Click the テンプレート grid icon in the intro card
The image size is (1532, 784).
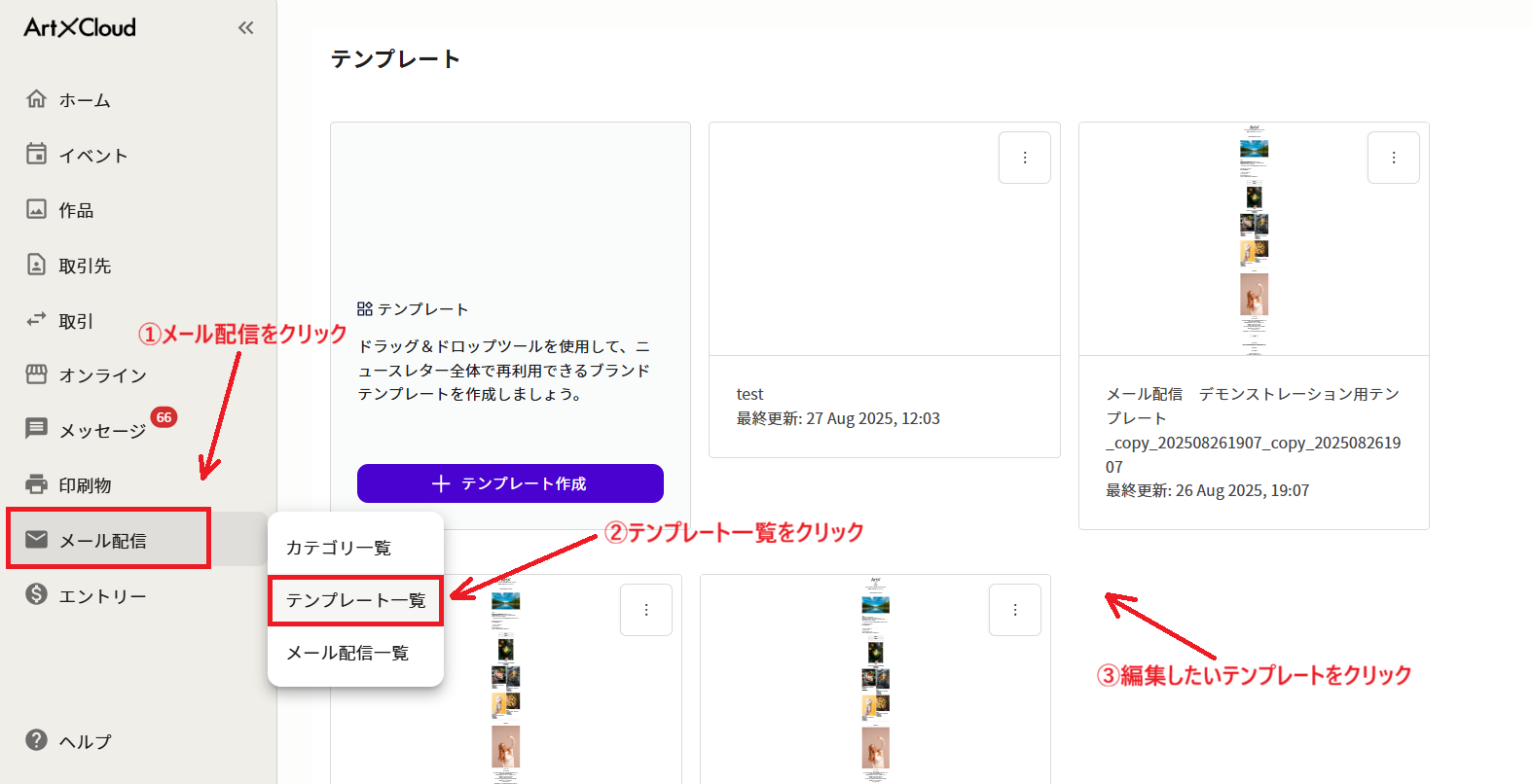point(365,308)
